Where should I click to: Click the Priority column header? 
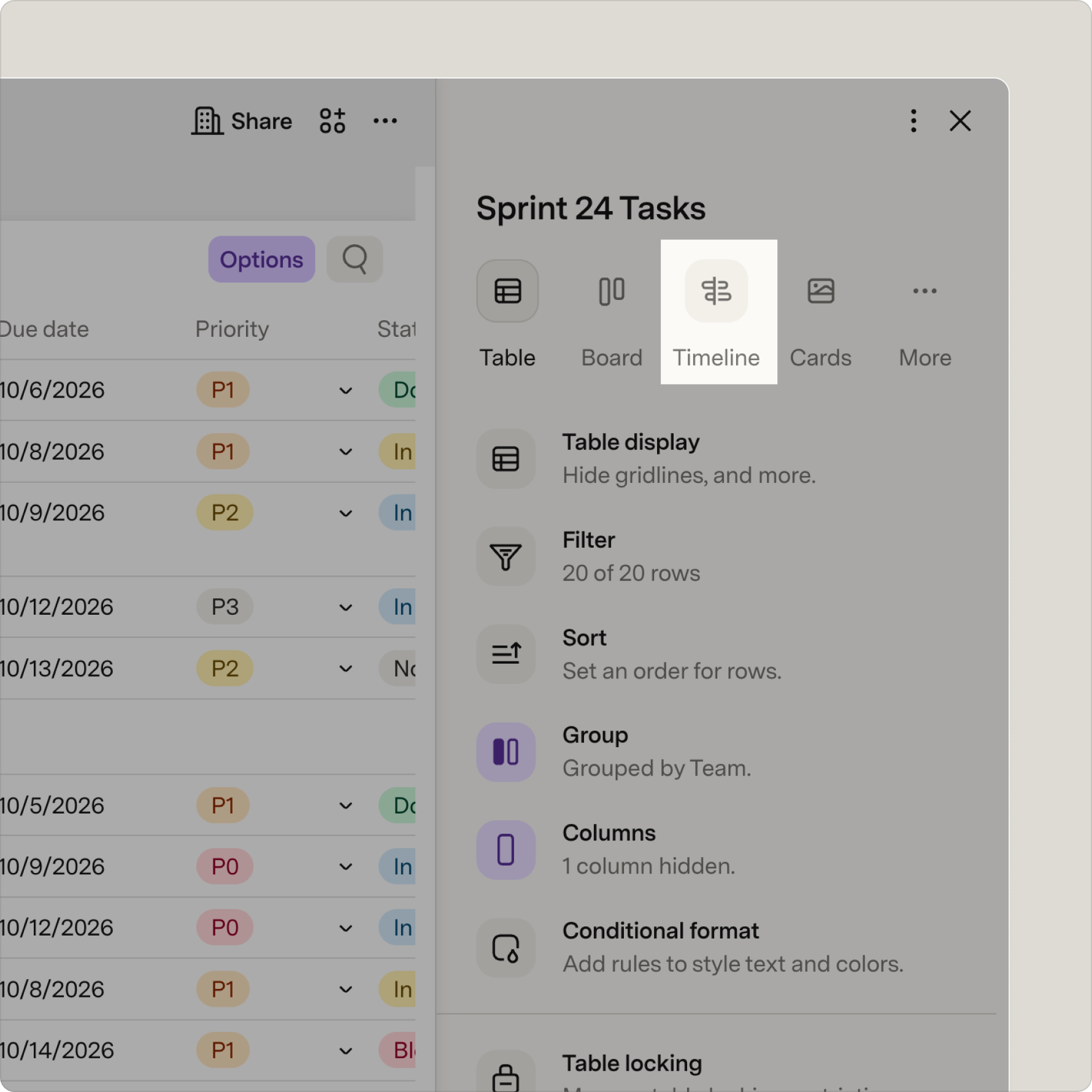click(x=232, y=329)
